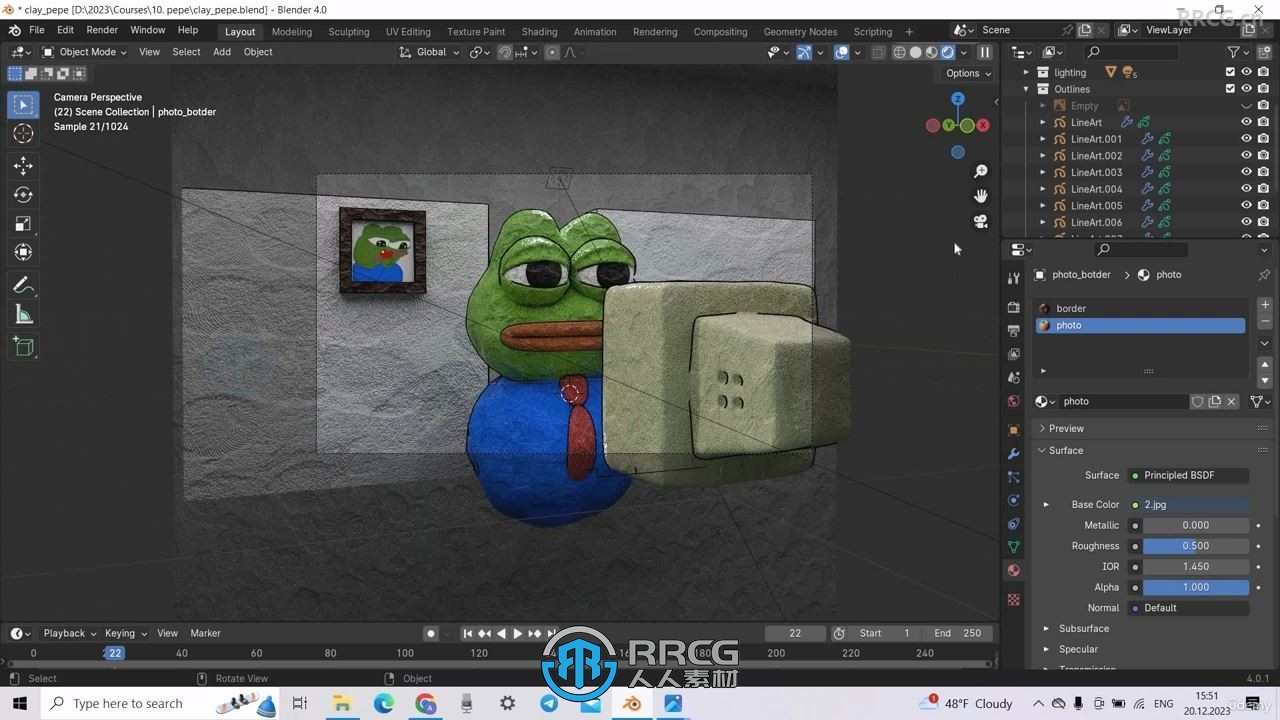Jump to the timeline start frame
This screenshot has height=720, width=1280.
click(467, 633)
